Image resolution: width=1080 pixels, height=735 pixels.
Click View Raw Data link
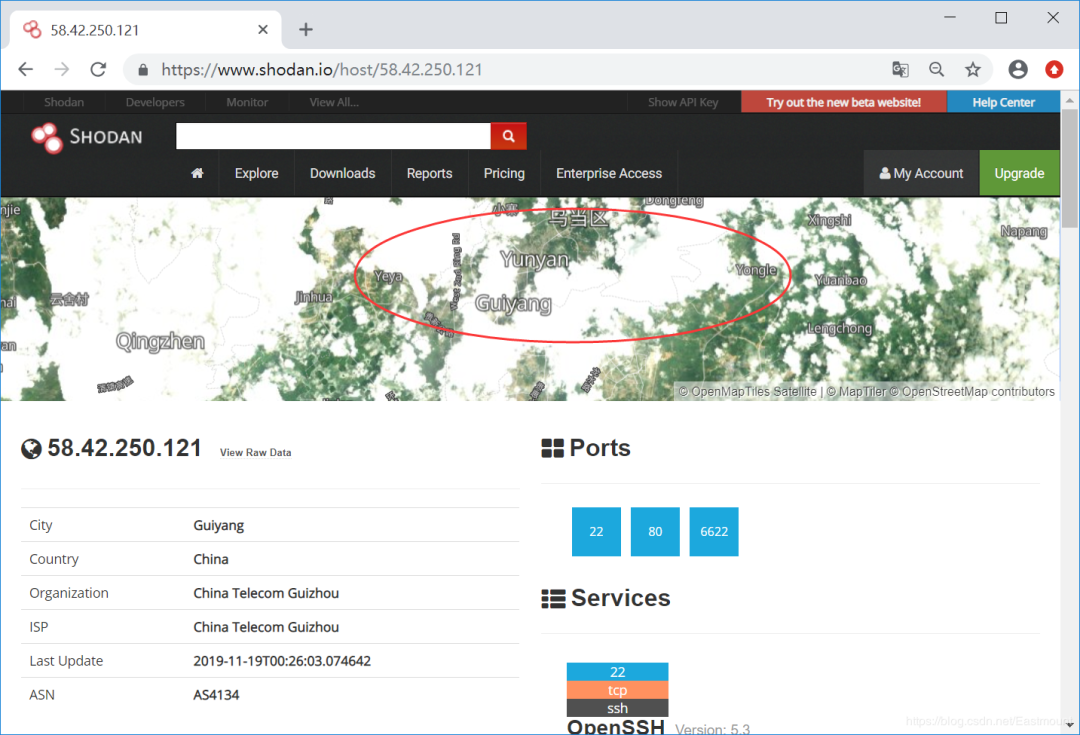click(x=256, y=453)
